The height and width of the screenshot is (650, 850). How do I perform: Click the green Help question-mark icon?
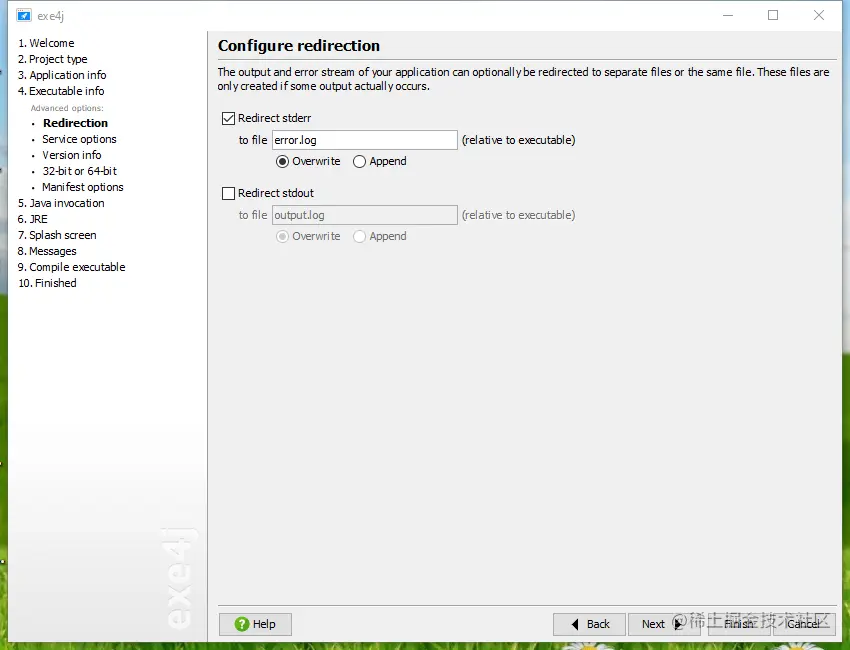(242, 624)
